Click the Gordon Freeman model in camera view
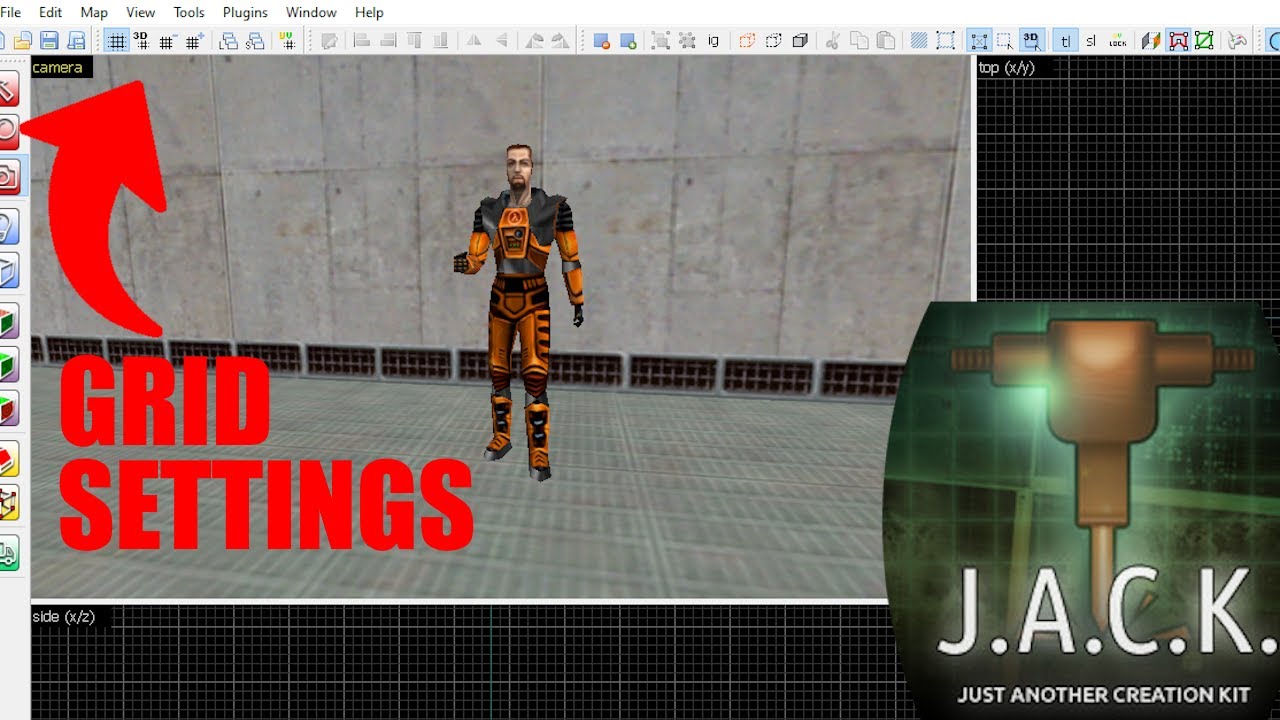 (x=519, y=310)
